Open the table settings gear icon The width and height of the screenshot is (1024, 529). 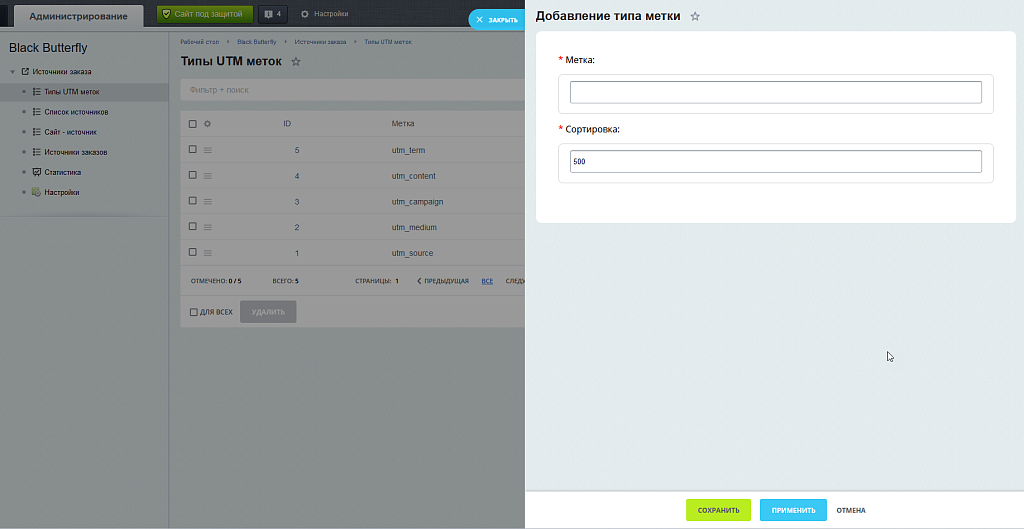tap(208, 124)
